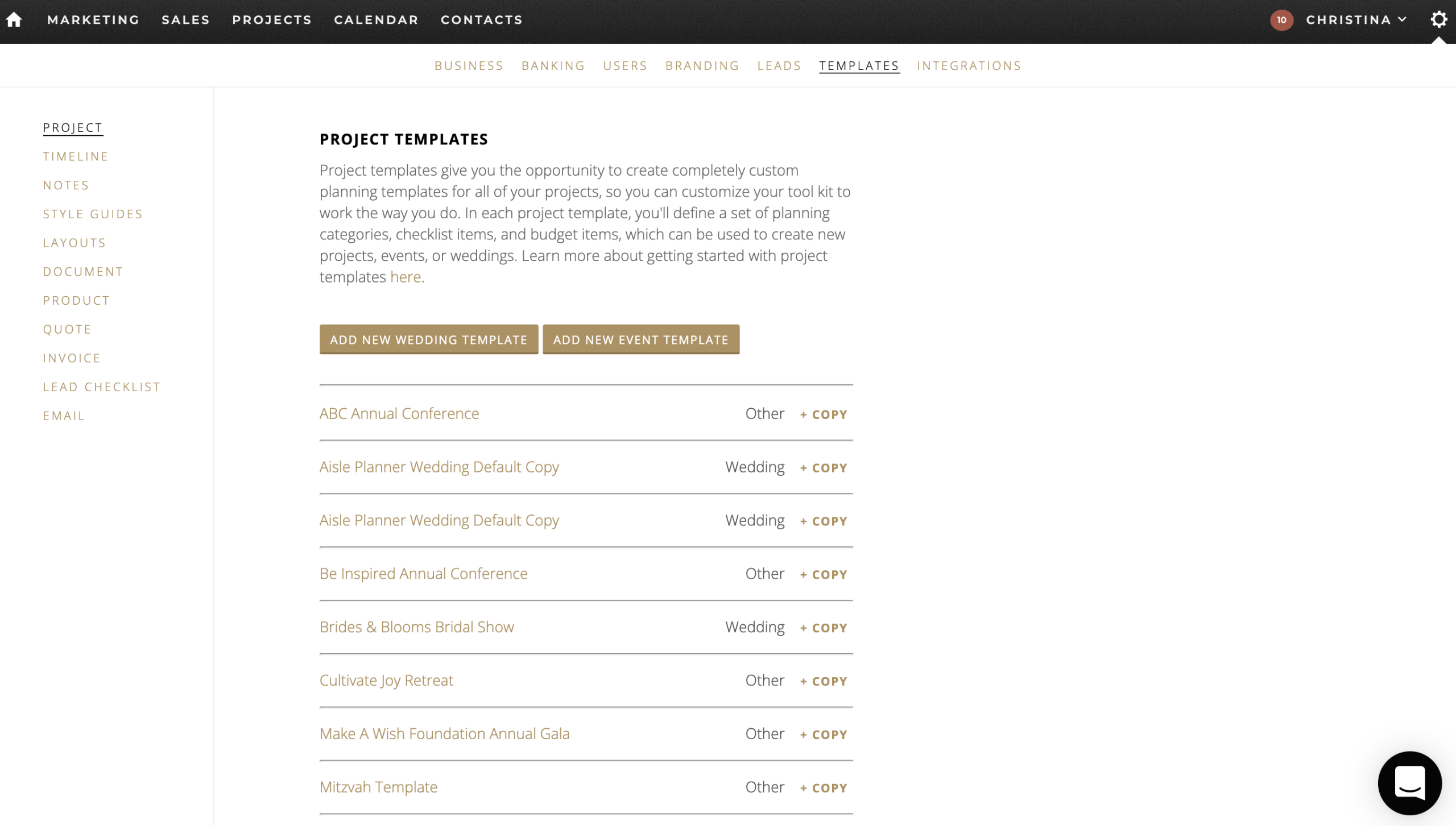
Task: Click Add New Event Template button
Action: click(640, 339)
